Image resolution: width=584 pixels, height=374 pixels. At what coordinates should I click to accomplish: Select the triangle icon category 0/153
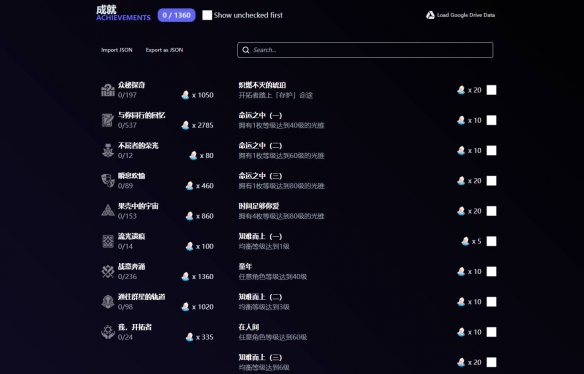click(x=108, y=211)
